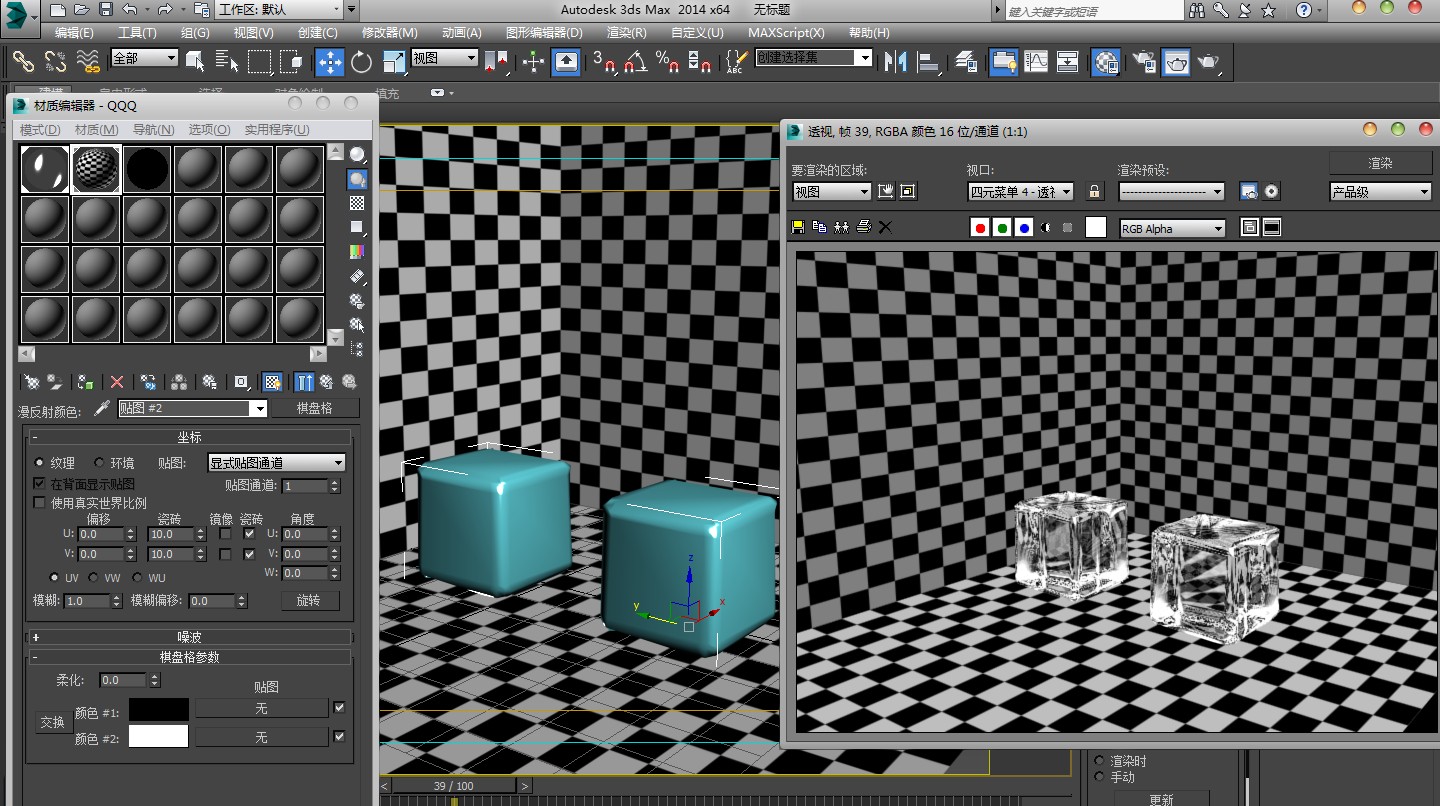
Task: Open the 渲染(R) menu
Action: [627, 32]
